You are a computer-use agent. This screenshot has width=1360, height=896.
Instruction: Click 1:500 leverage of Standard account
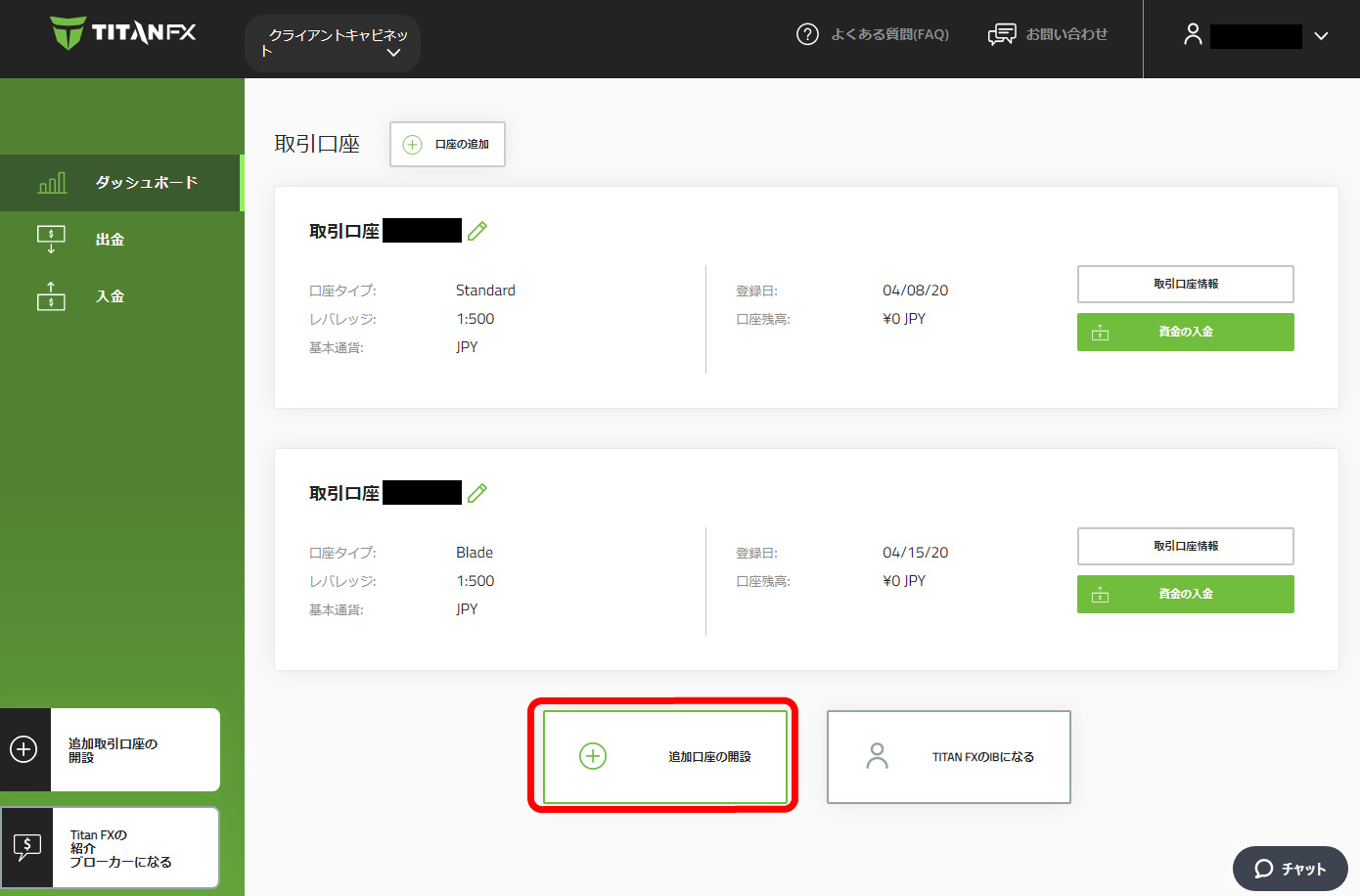click(x=476, y=319)
